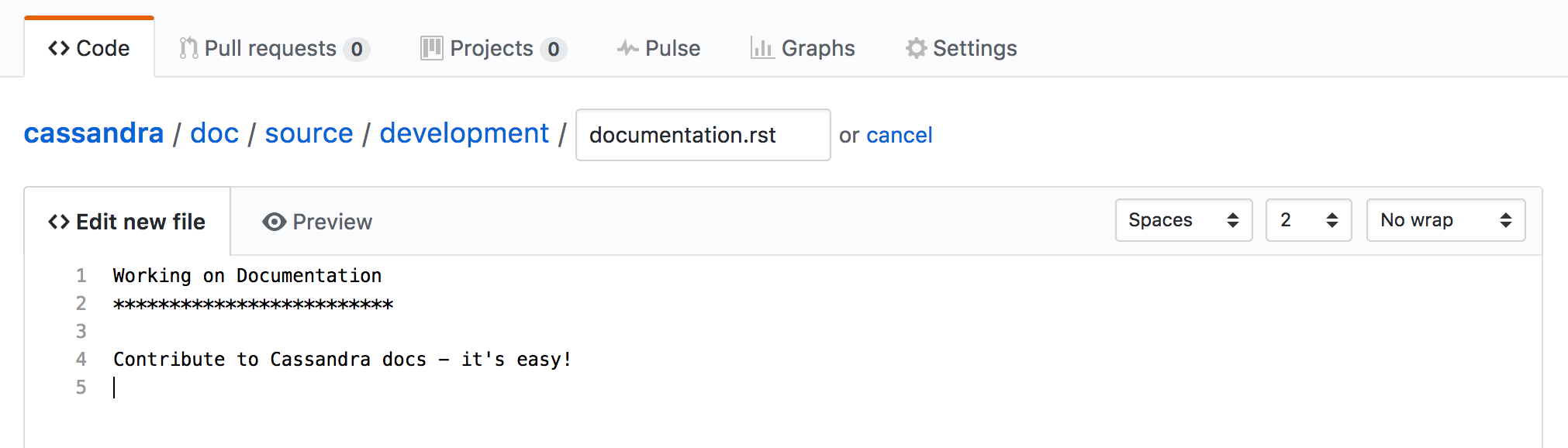Image resolution: width=1568 pixels, height=448 pixels.
Task: Click the Code tab's angle-brackets icon
Action: (x=58, y=48)
